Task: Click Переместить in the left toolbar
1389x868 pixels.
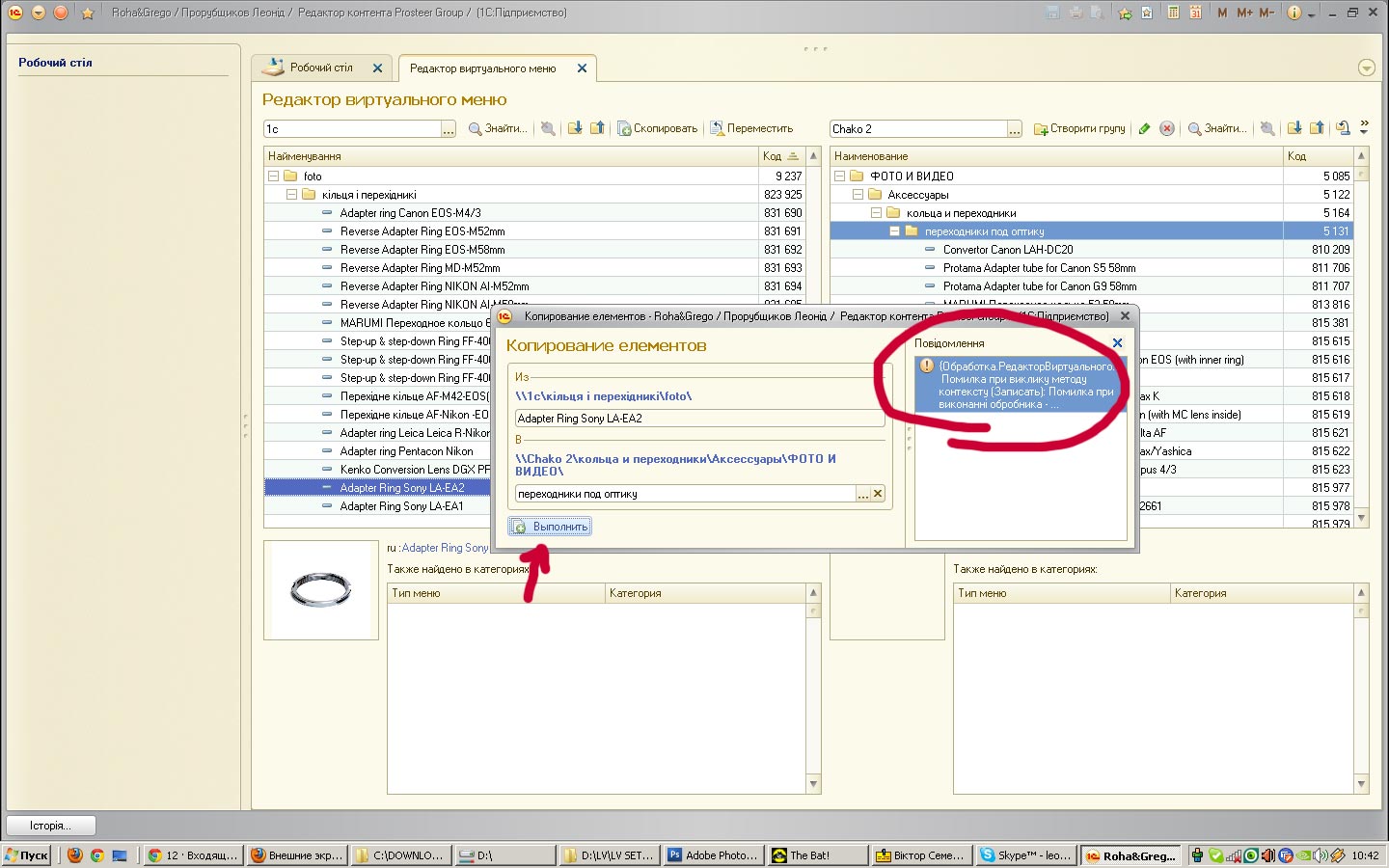Action: click(x=751, y=128)
